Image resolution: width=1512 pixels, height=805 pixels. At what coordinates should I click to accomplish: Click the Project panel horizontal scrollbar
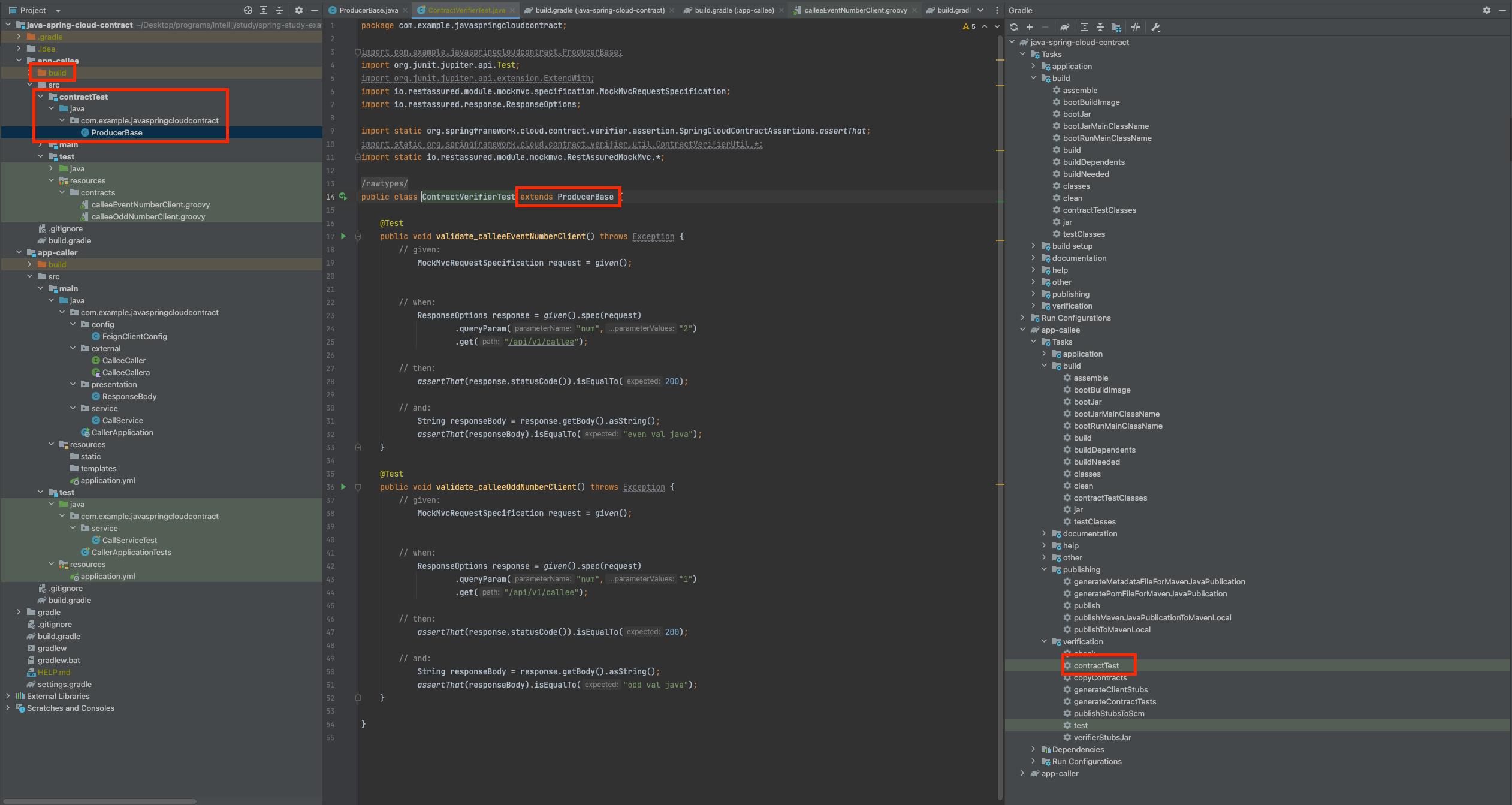(99, 801)
